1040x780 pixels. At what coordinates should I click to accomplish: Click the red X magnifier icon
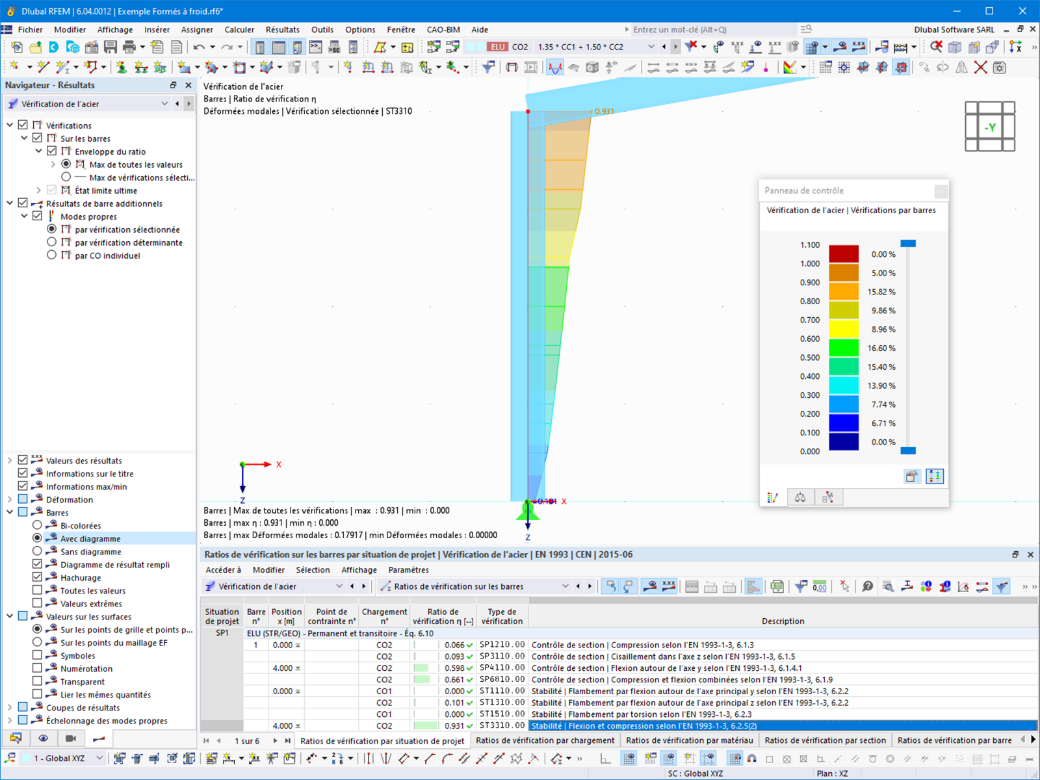(x=935, y=46)
